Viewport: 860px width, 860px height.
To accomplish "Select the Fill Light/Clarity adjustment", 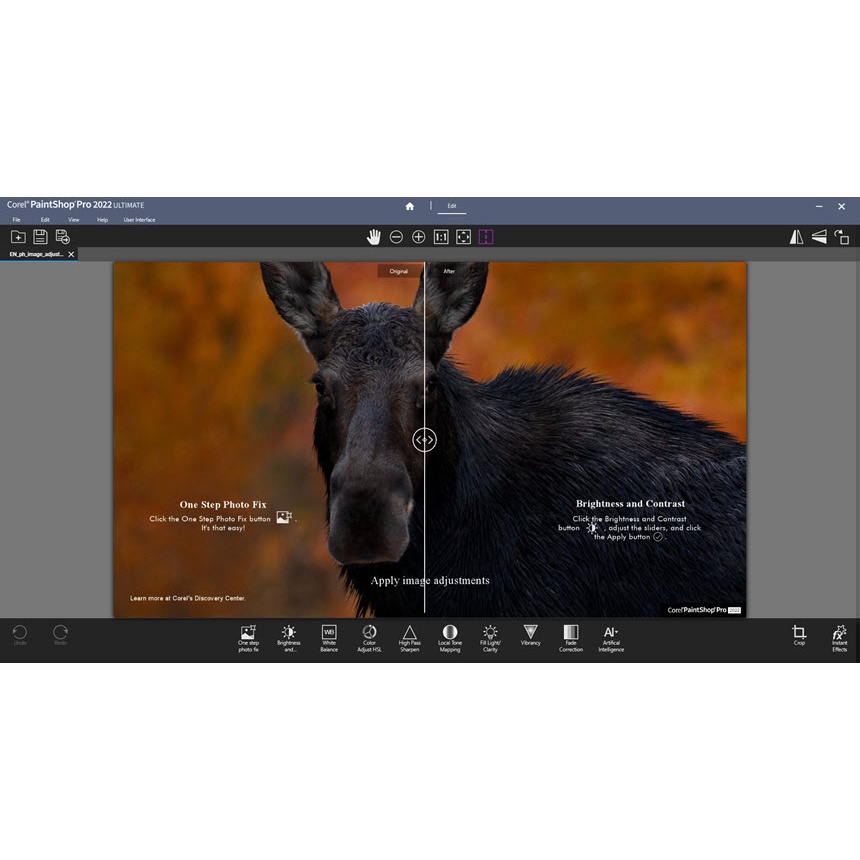I will tap(489, 638).
